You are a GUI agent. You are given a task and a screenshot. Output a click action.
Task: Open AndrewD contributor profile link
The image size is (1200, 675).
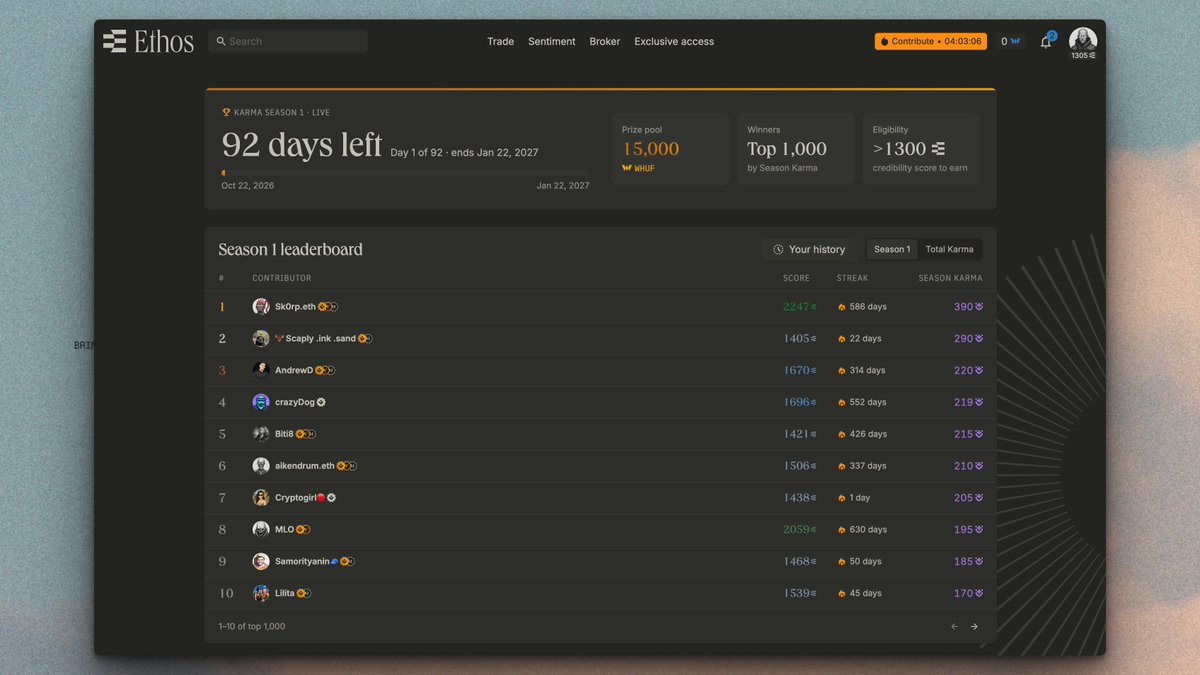pyautogui.click(x=294, y=370)
